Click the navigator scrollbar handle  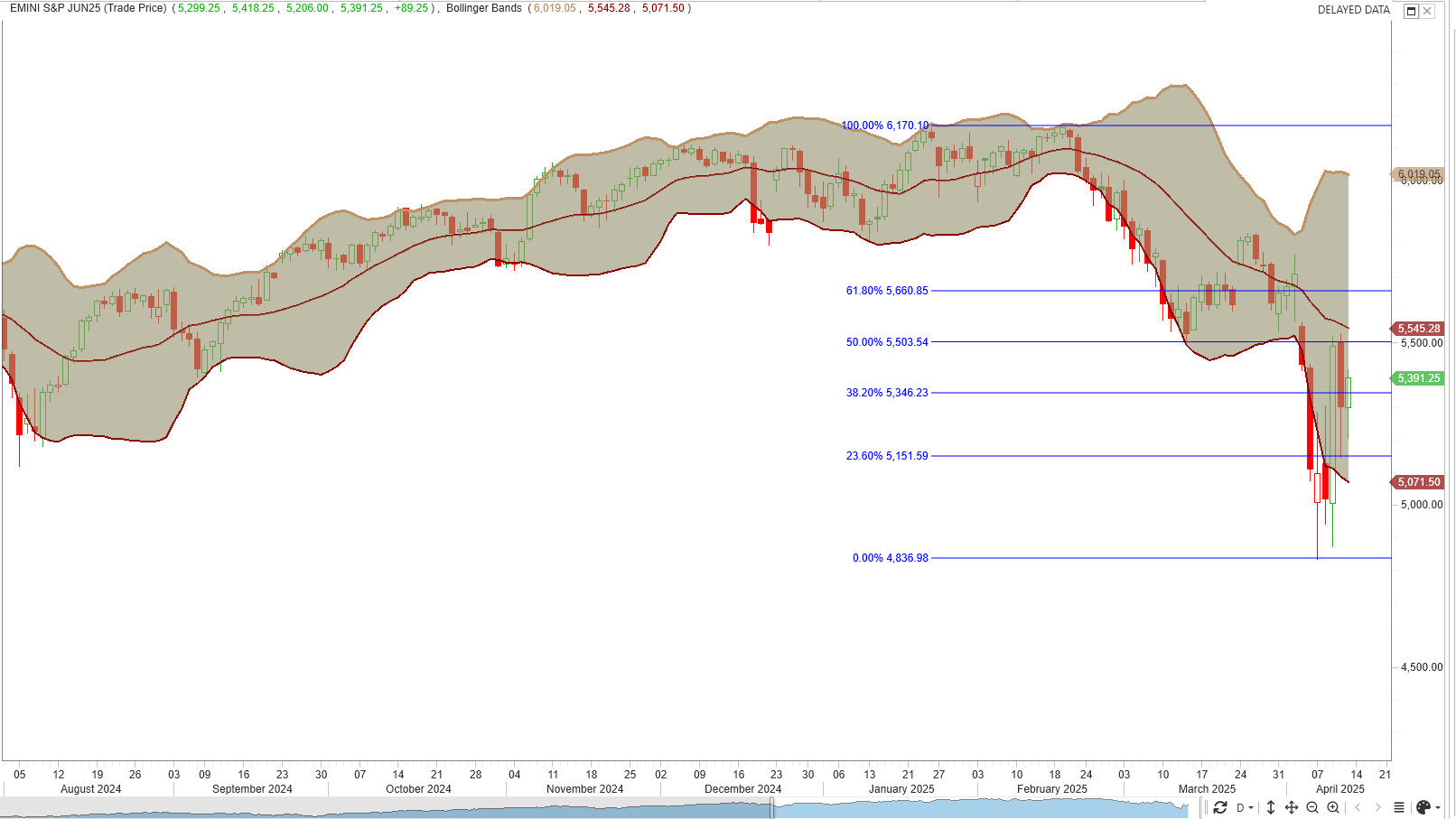[772, 808]
